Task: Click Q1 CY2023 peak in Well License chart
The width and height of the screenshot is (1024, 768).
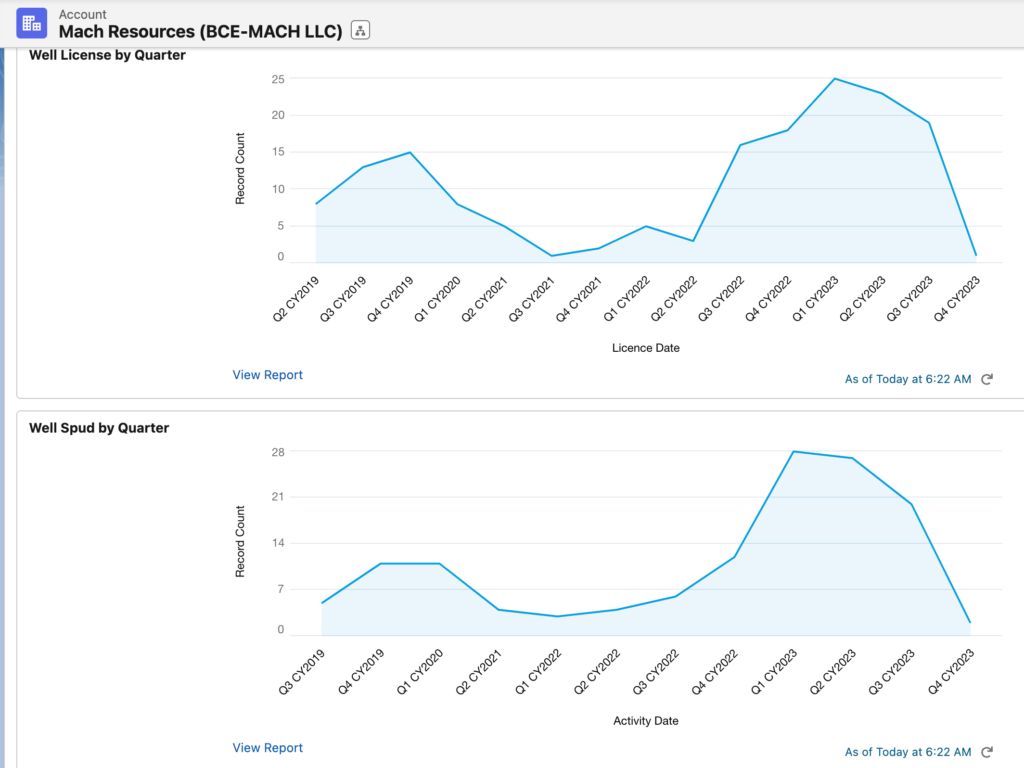Action: click(835, 79)
